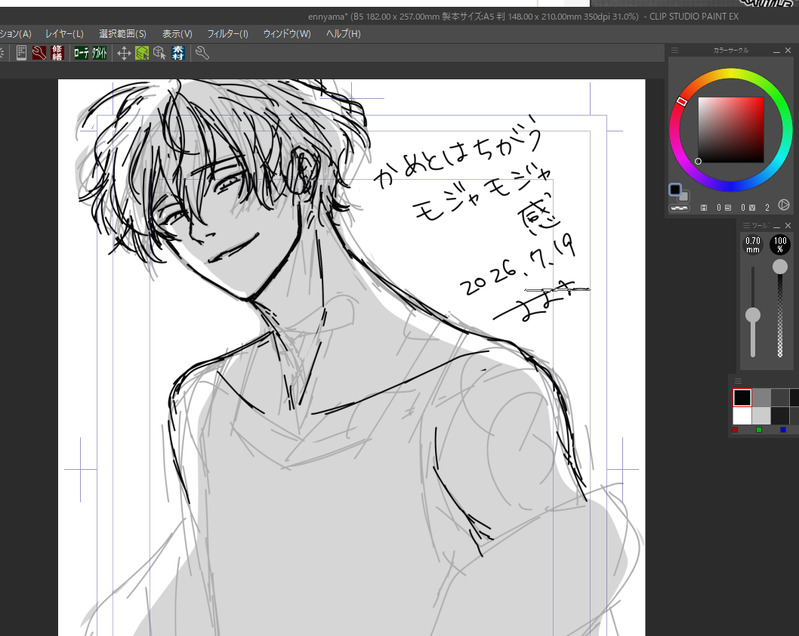799x636 pixels.
Task: Select the small red square below the swatches
Action: 735,430
